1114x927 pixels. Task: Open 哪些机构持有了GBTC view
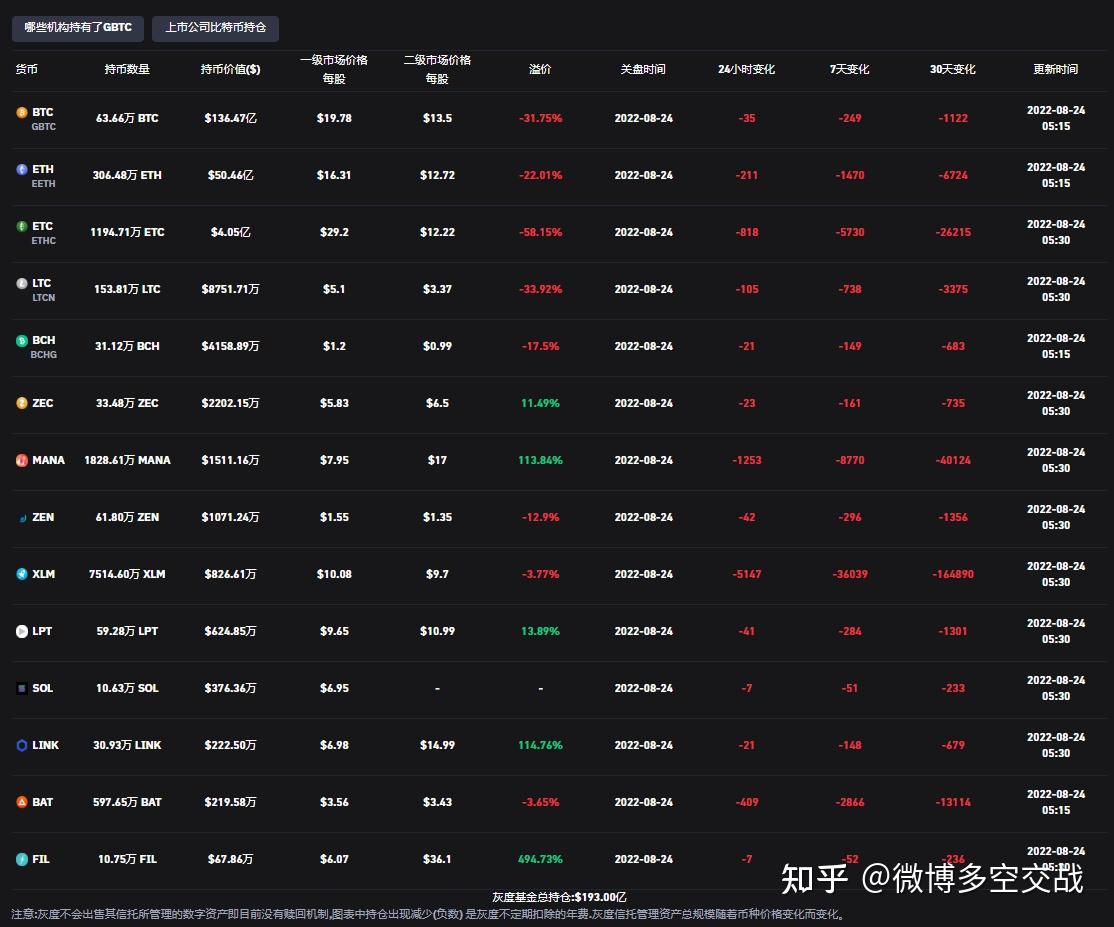pyautogui.click(x=76, y=28)
